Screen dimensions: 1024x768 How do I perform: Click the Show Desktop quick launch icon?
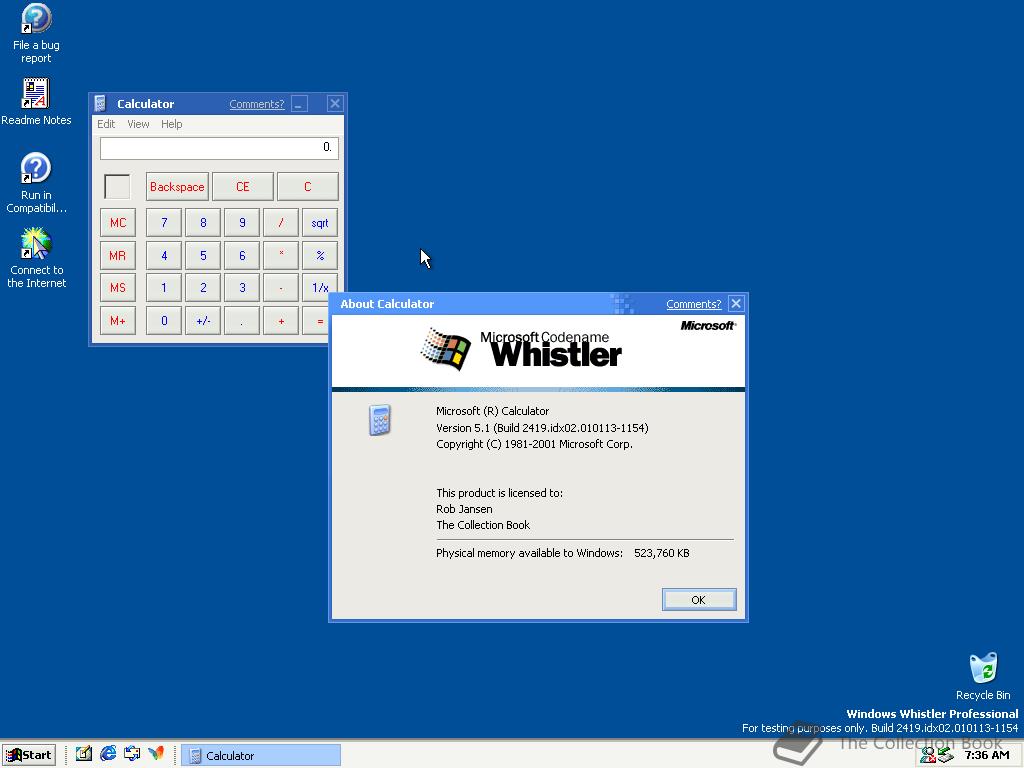click(x=84, y=754)
